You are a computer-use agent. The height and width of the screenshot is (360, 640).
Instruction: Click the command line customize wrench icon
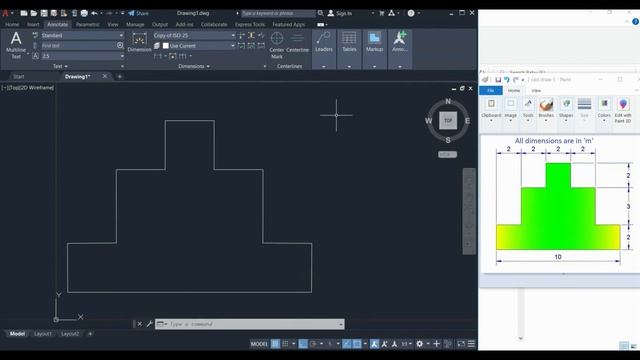point(149,324)
